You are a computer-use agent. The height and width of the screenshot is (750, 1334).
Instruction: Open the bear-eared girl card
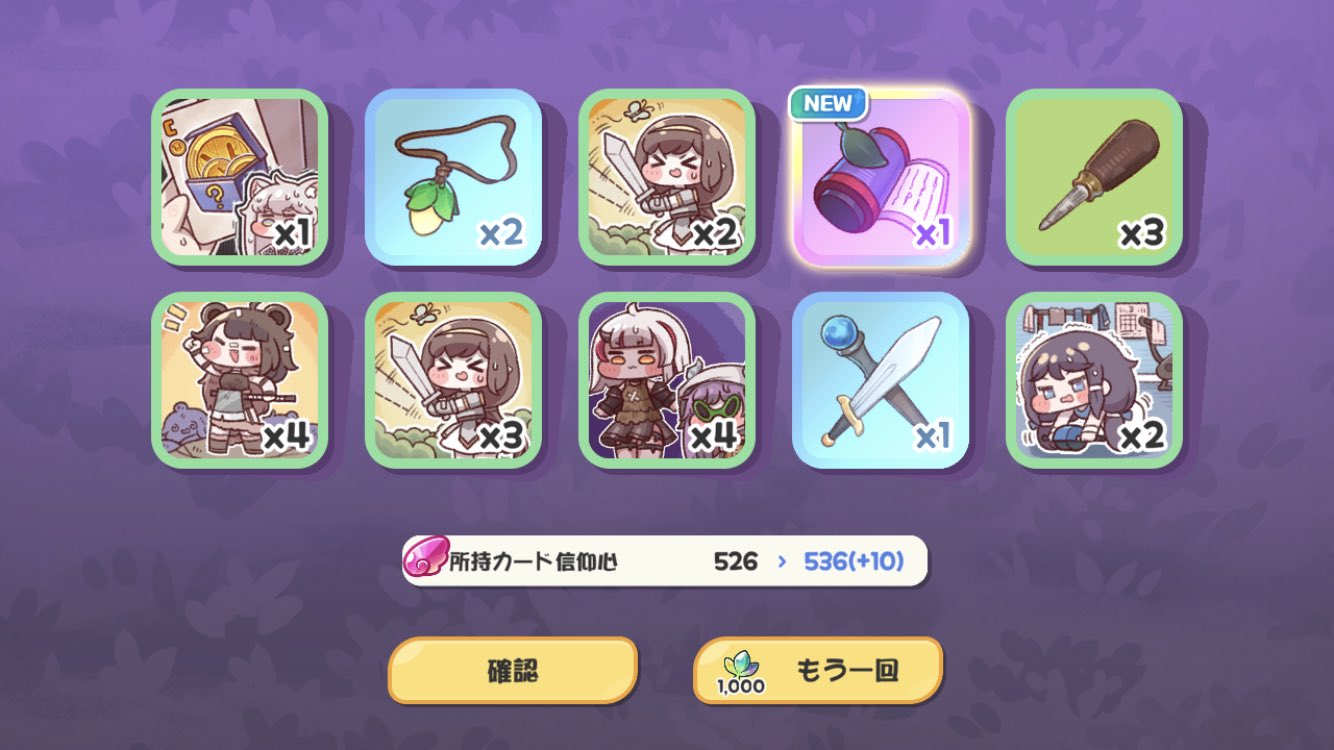[x=240, y=380]
